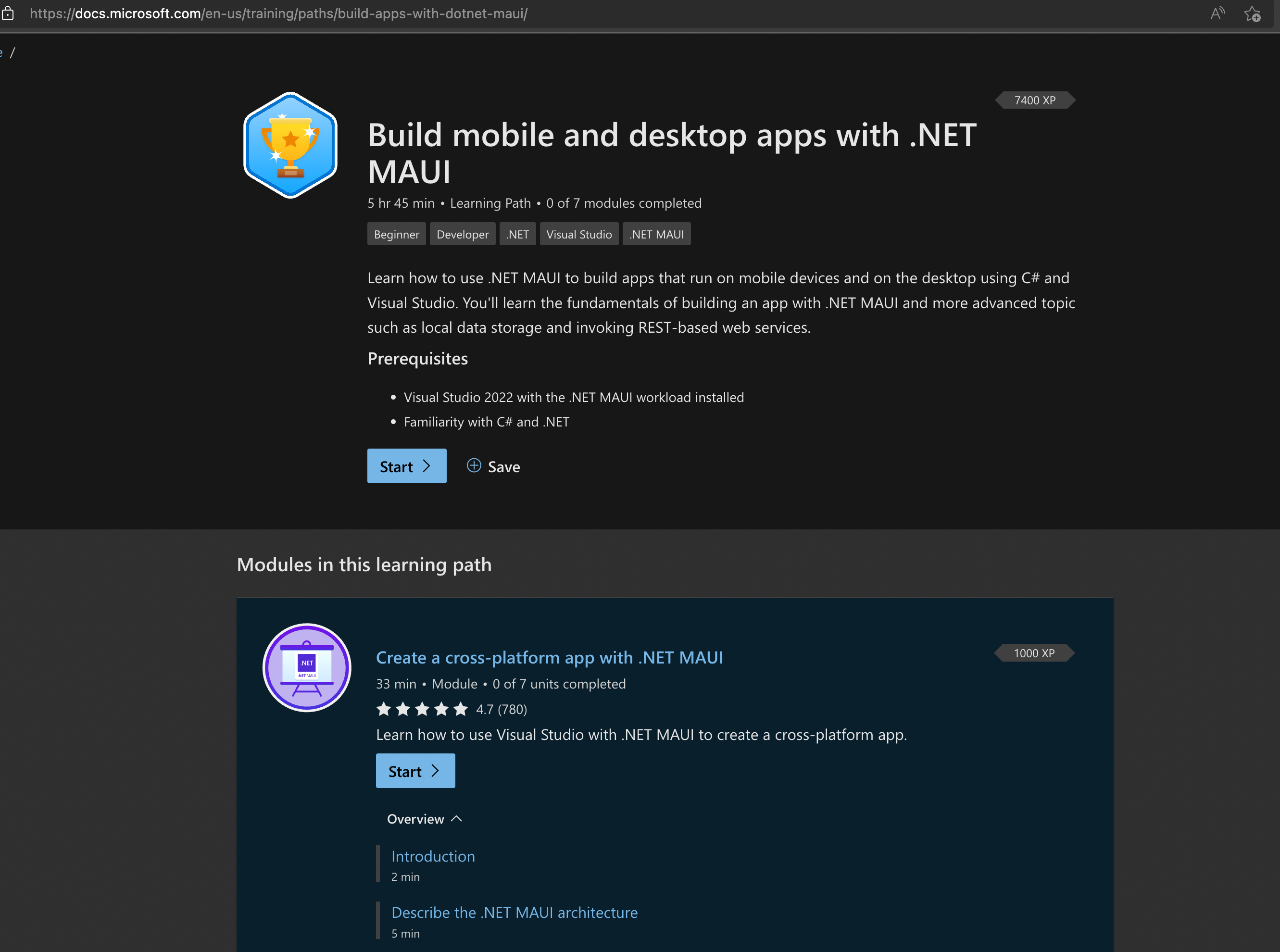1280x952 pixels.
Task: Select the Visual Studio tag
Action: 579,234
